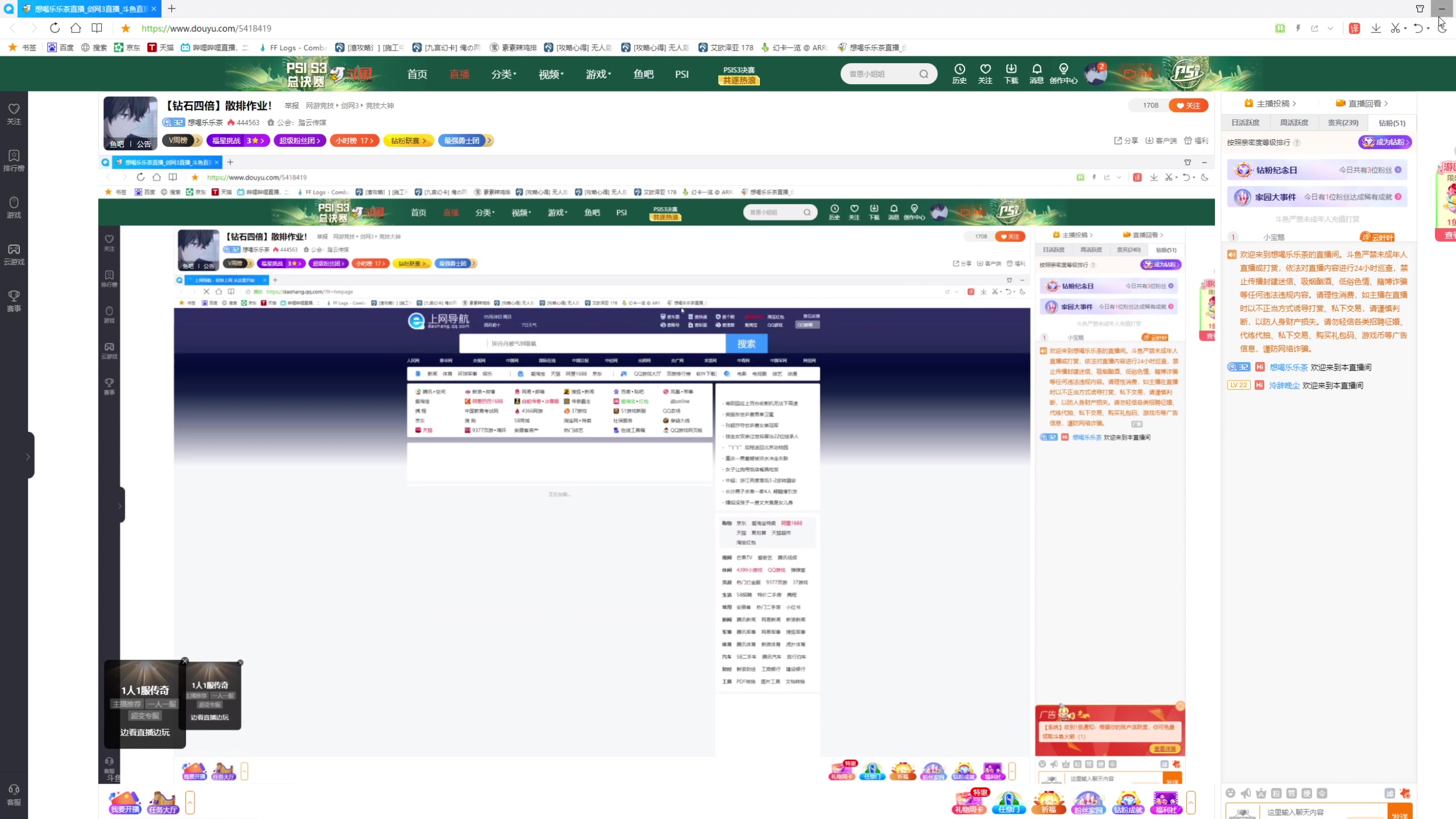Open 主播投稿 link
Image resolution: width=1456 pixels, height=819 pixels.
point(1270,104)
